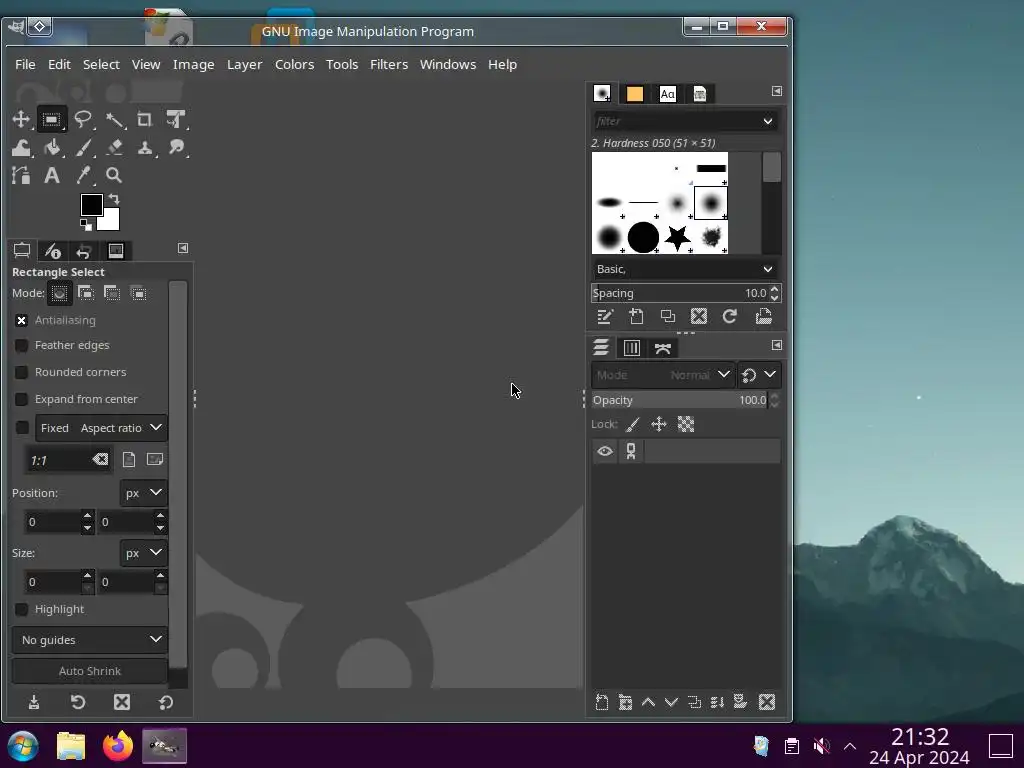Select the Zoom magnifier tool

click(114, 176)
